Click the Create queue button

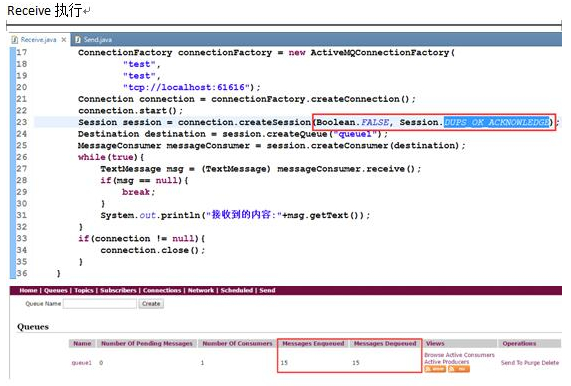151,304
